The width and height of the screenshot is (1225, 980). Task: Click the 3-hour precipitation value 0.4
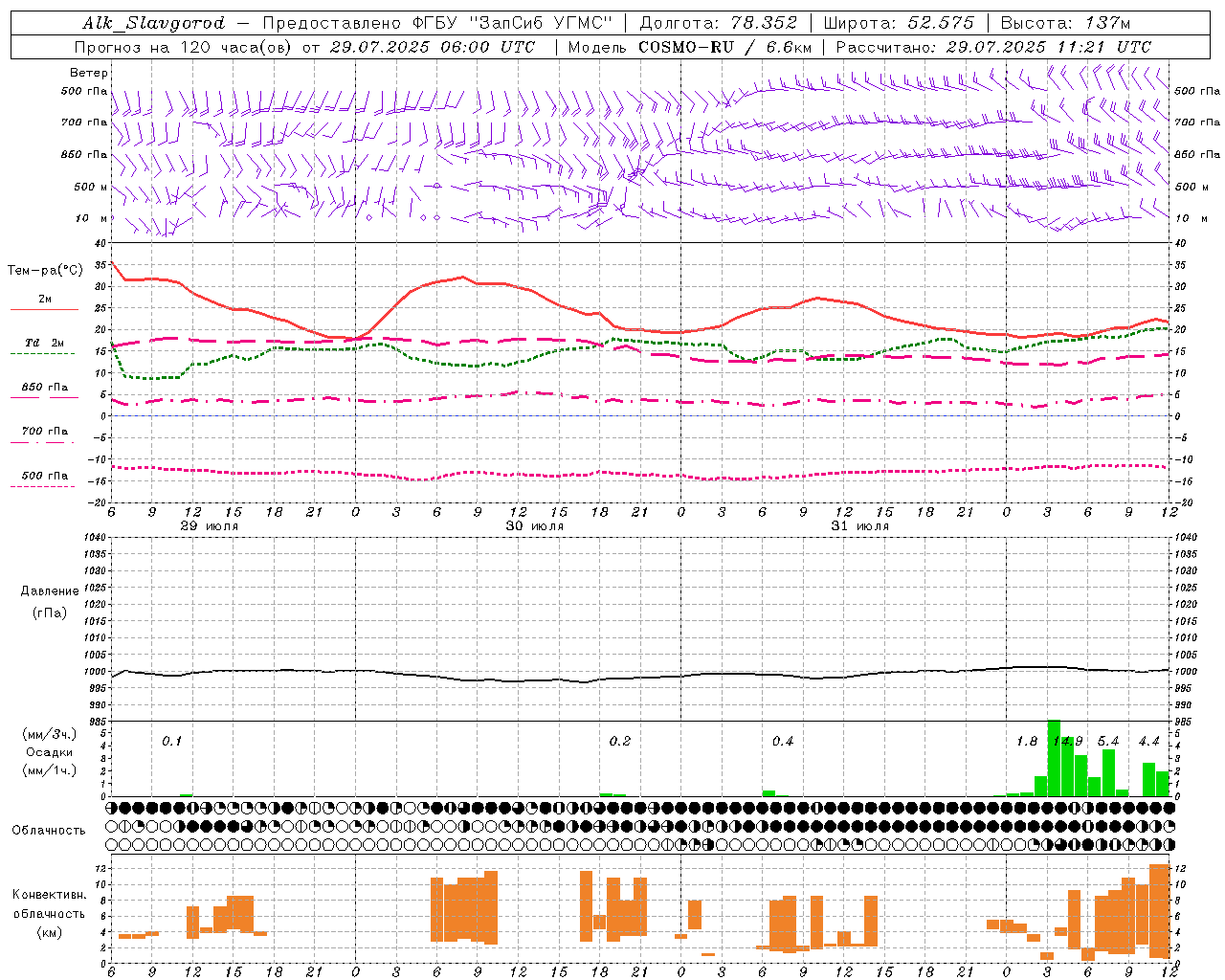coord(783,741)
